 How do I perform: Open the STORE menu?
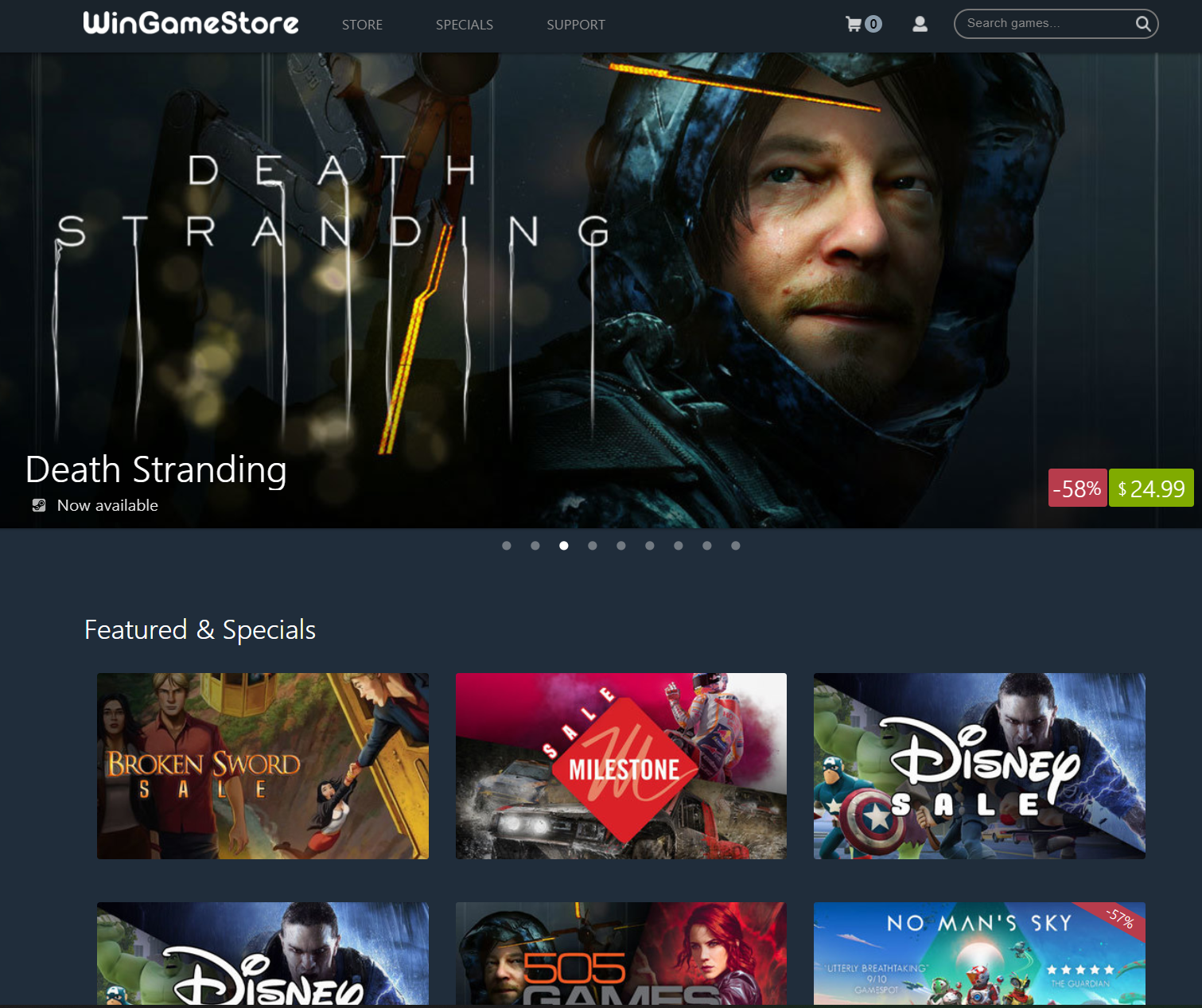point(362,25)
